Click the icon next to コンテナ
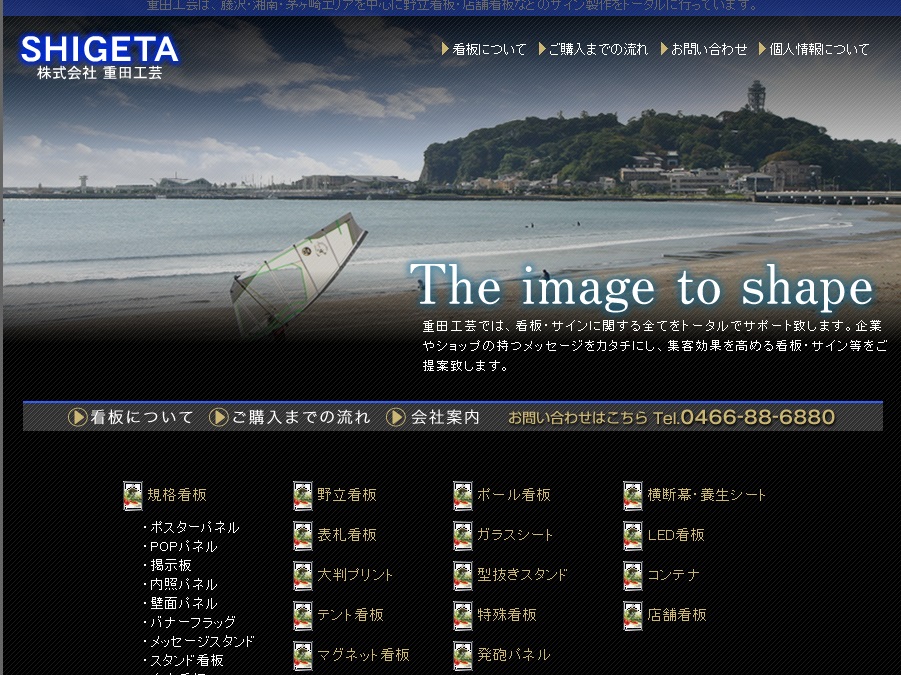The width and height of the screenshot is (901, 675). (x=633, y=576)
